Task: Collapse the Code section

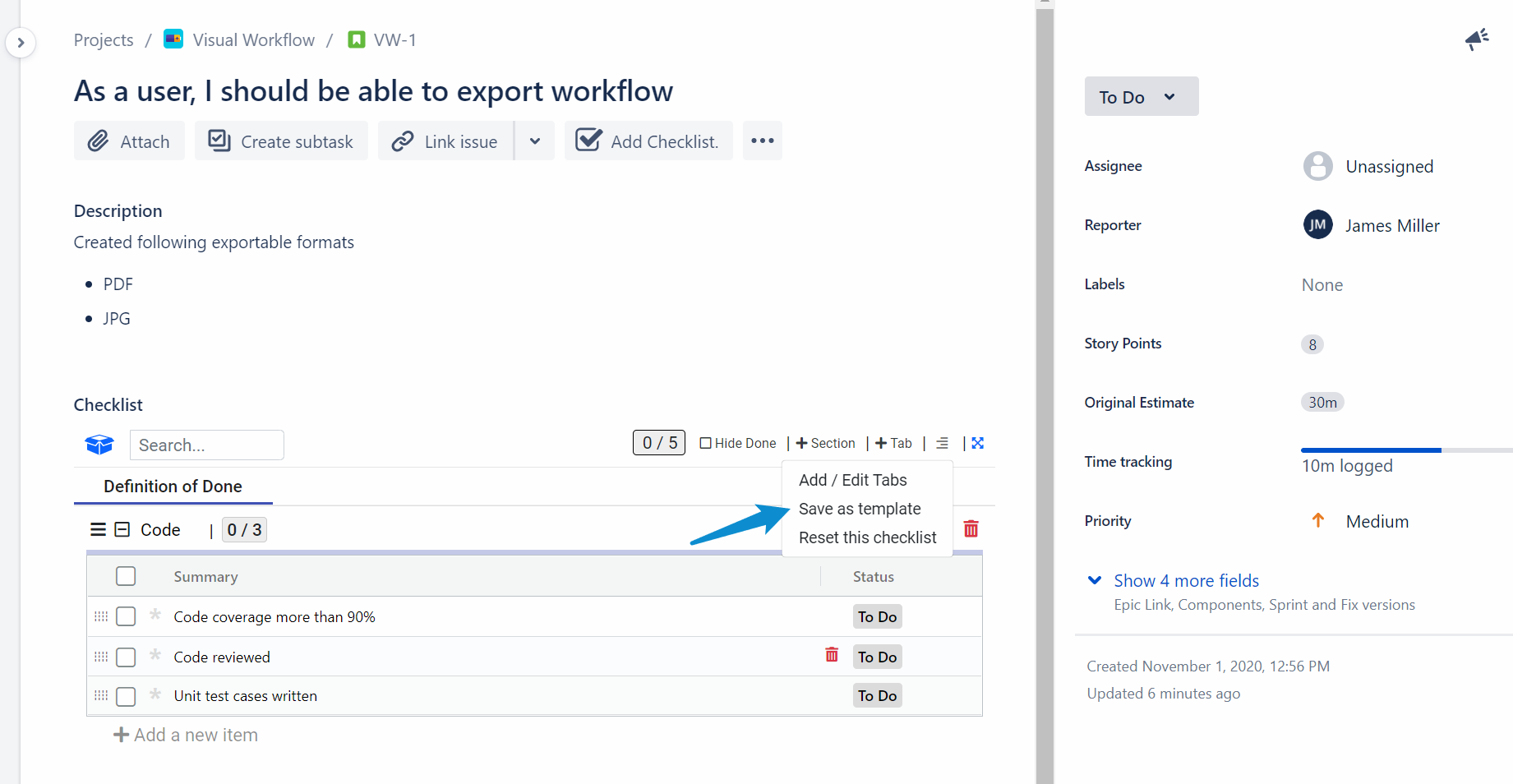Action: pos(122,529)
